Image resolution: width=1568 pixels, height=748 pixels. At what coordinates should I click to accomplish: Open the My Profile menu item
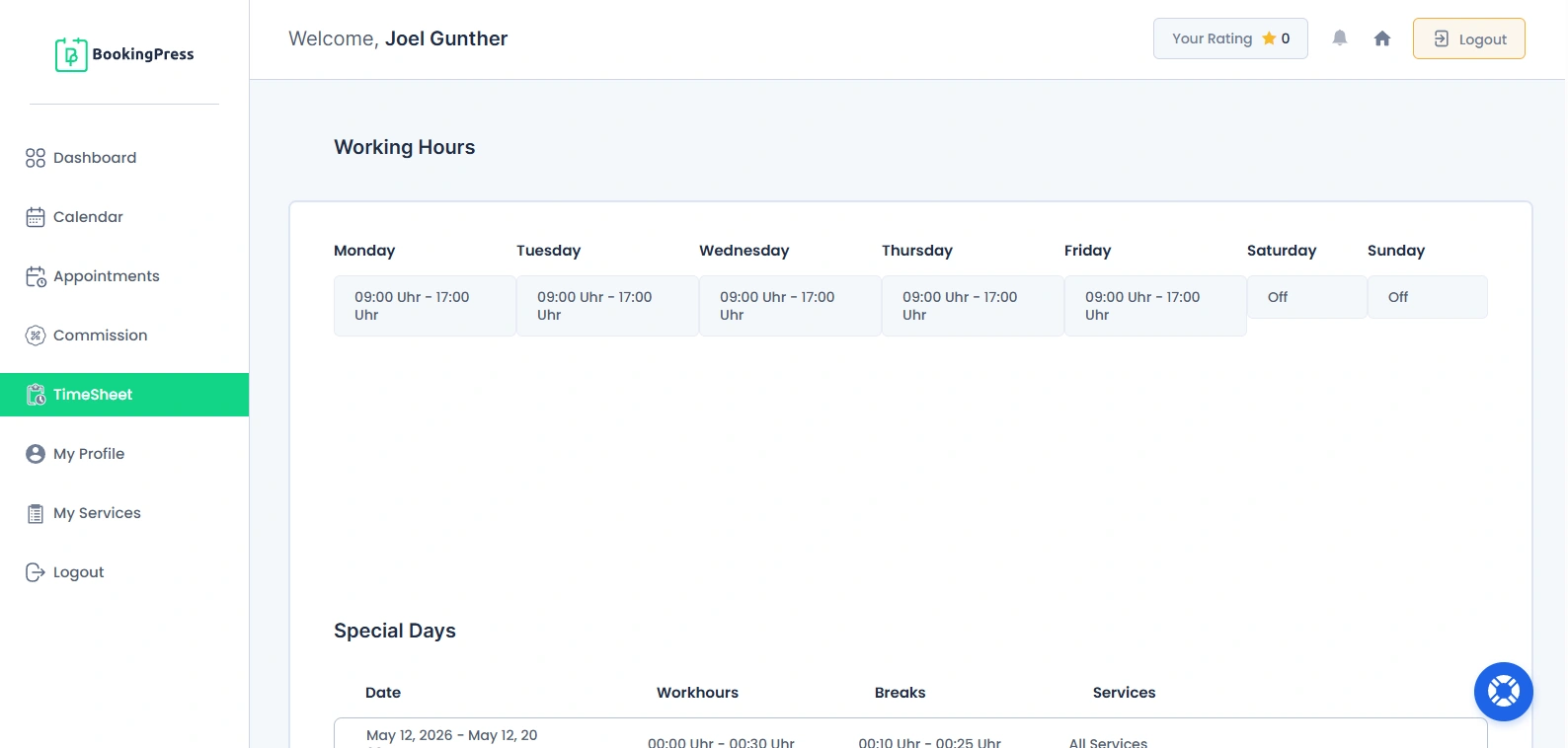coord(124,454)
